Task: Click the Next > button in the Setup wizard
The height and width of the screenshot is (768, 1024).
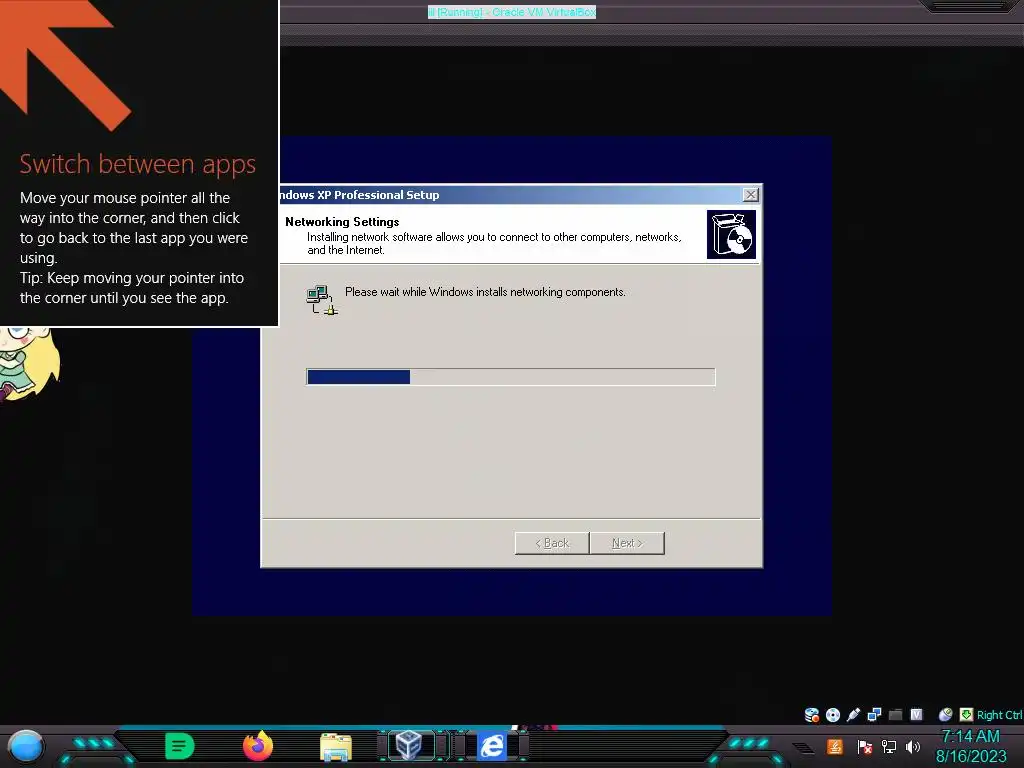Action: coord(627,543)
